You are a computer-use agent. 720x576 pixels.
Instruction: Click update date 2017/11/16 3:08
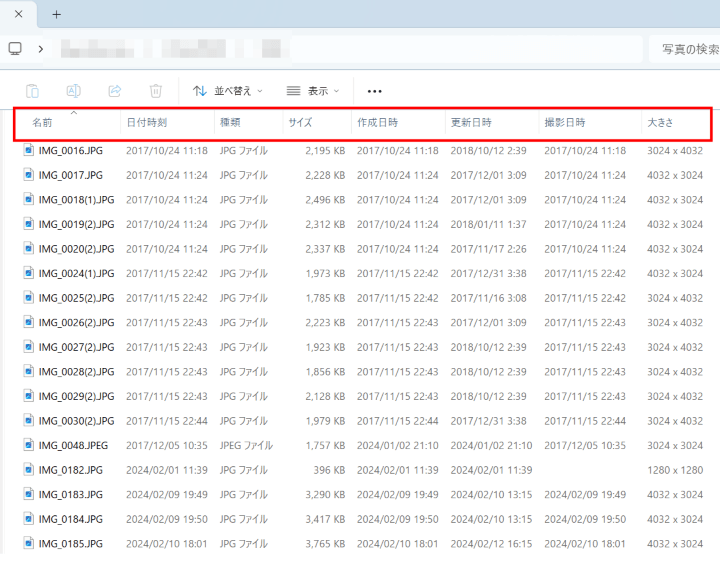point(489,298)
